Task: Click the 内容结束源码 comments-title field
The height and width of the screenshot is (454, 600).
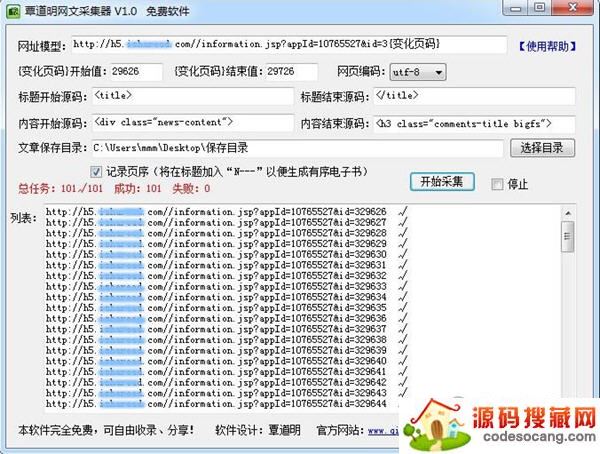Action: pyautogui.click(x=474, y=124)
